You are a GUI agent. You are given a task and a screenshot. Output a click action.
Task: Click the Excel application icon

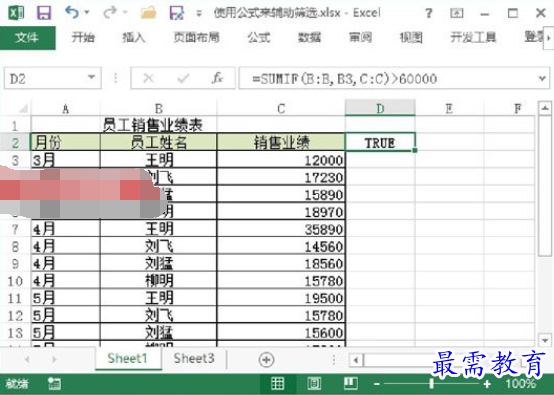point(16,13)
